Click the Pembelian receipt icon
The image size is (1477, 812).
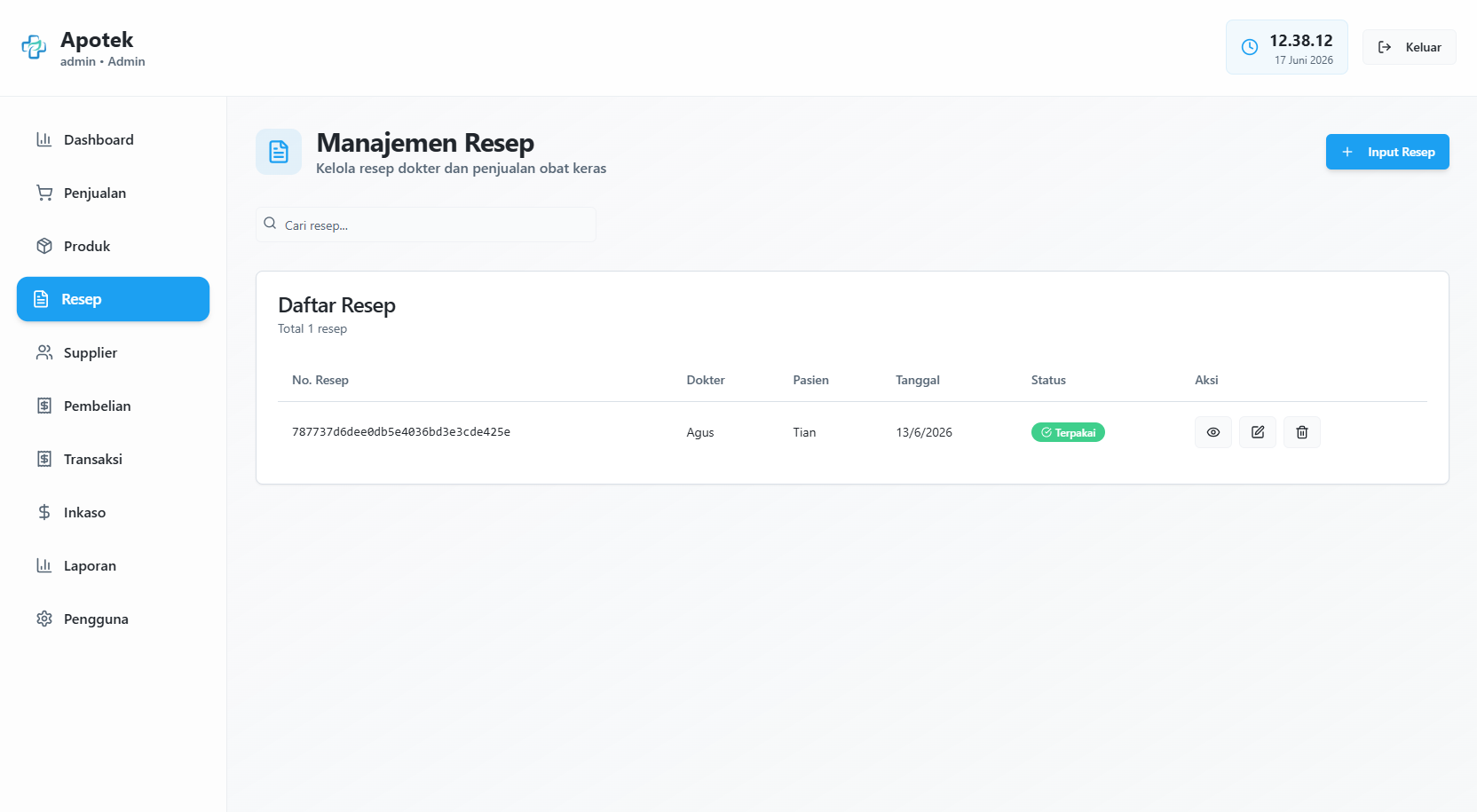click(x=43, y=406)
